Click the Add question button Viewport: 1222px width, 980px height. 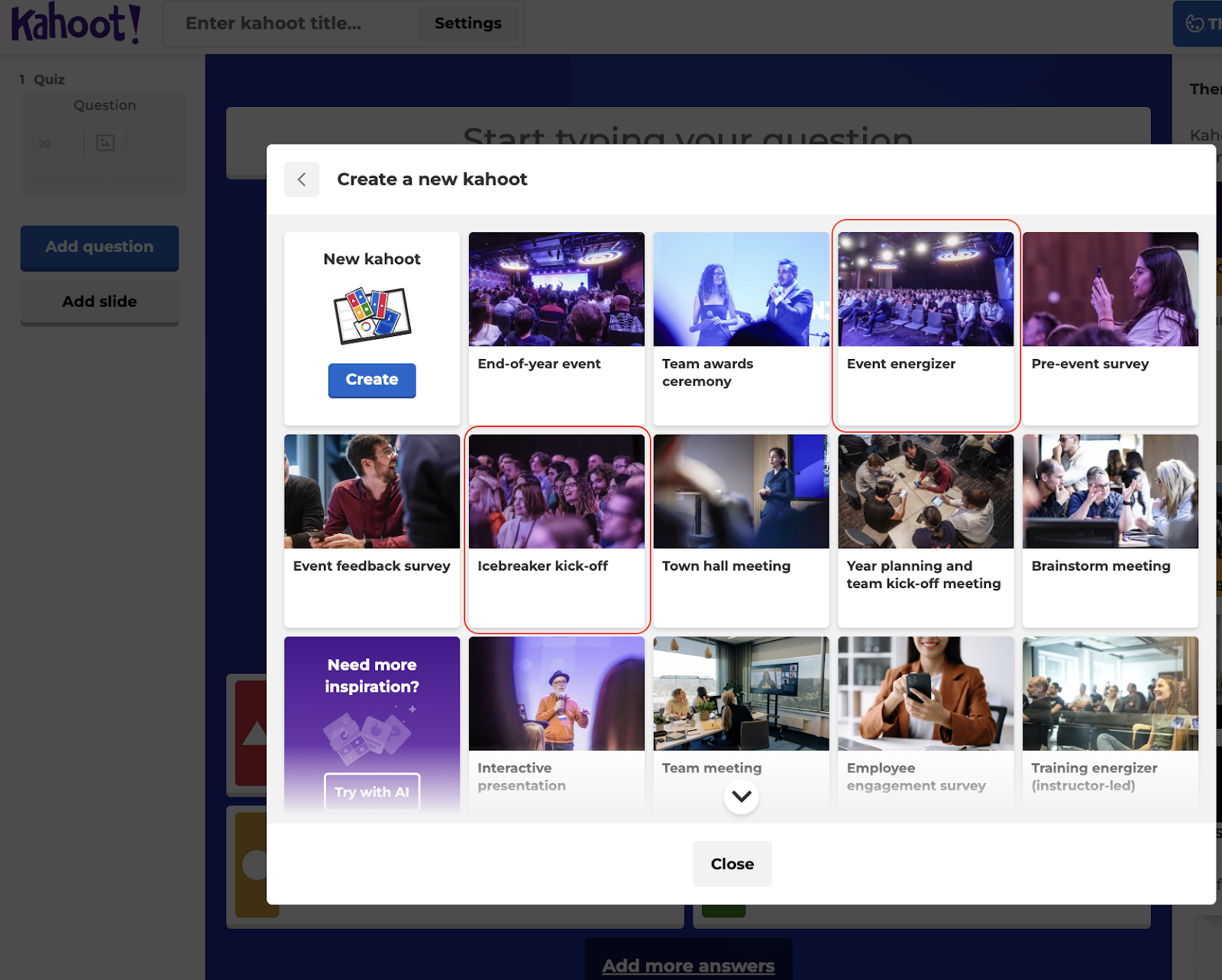(x=99, y=247)
